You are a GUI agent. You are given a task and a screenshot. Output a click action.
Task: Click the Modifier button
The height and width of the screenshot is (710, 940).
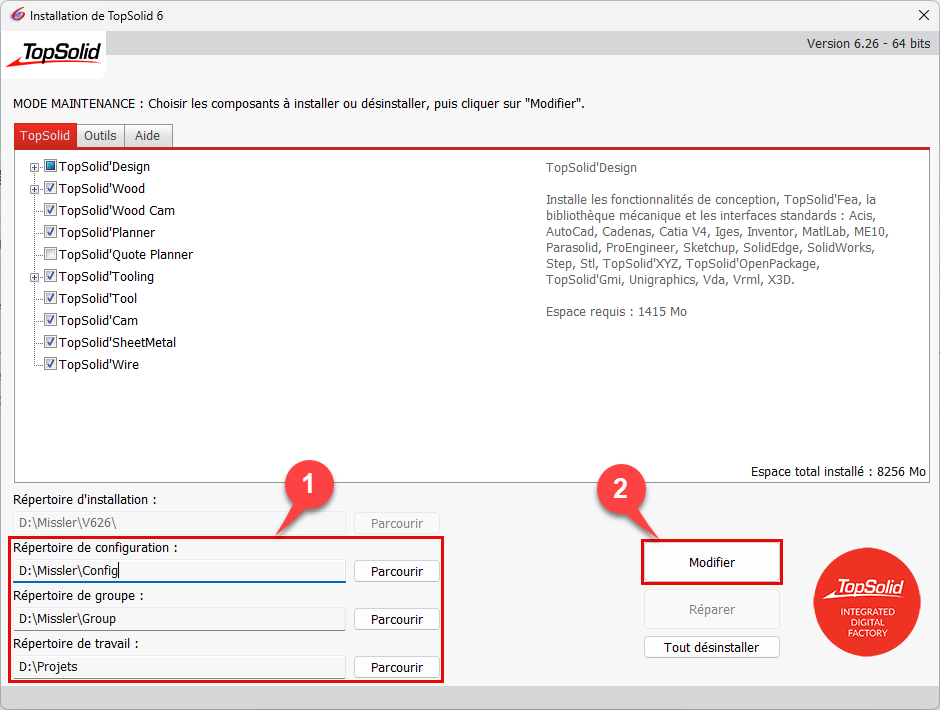click(712, 562)
